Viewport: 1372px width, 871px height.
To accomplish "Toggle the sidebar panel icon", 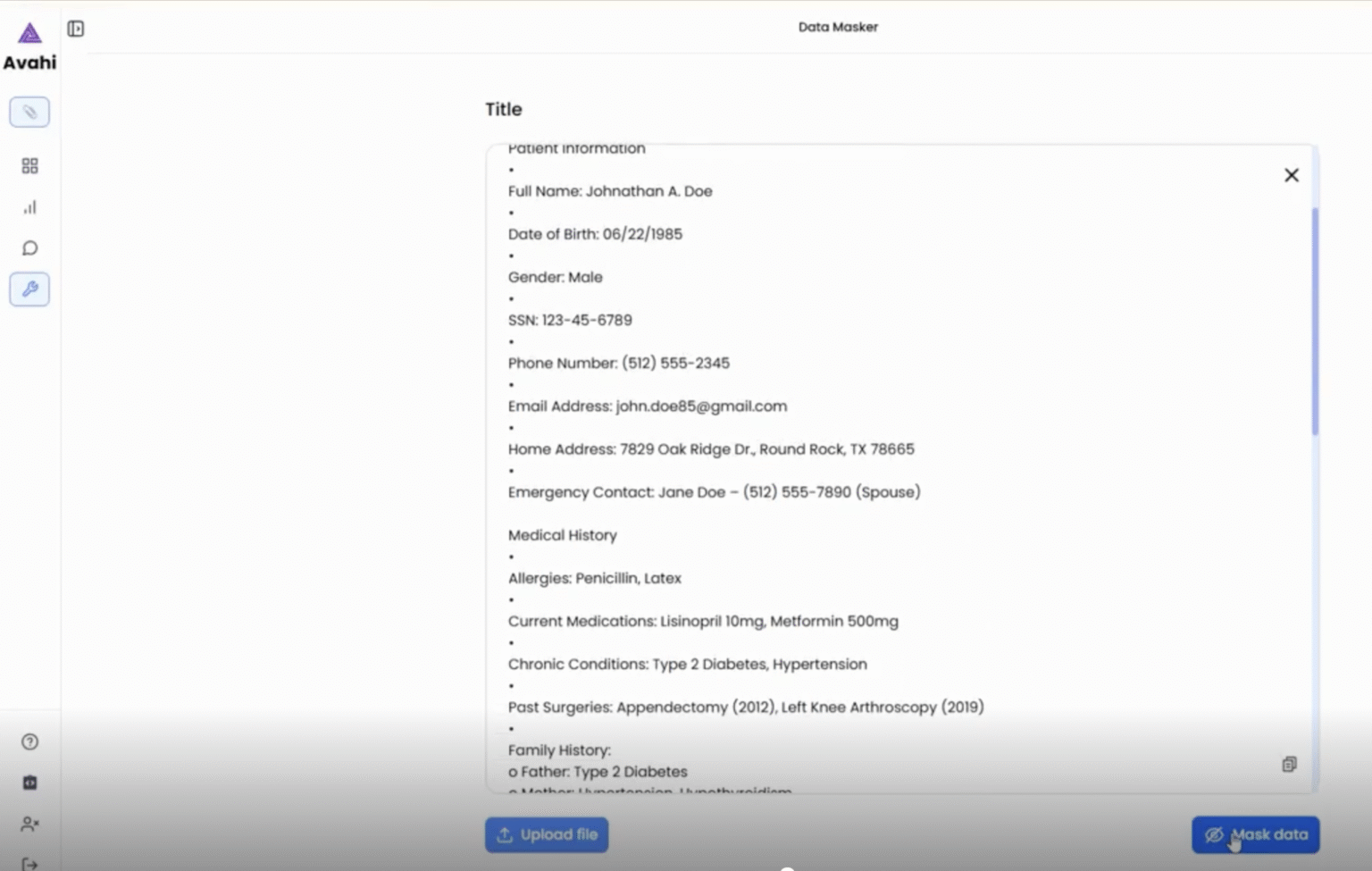I will 76,29.
